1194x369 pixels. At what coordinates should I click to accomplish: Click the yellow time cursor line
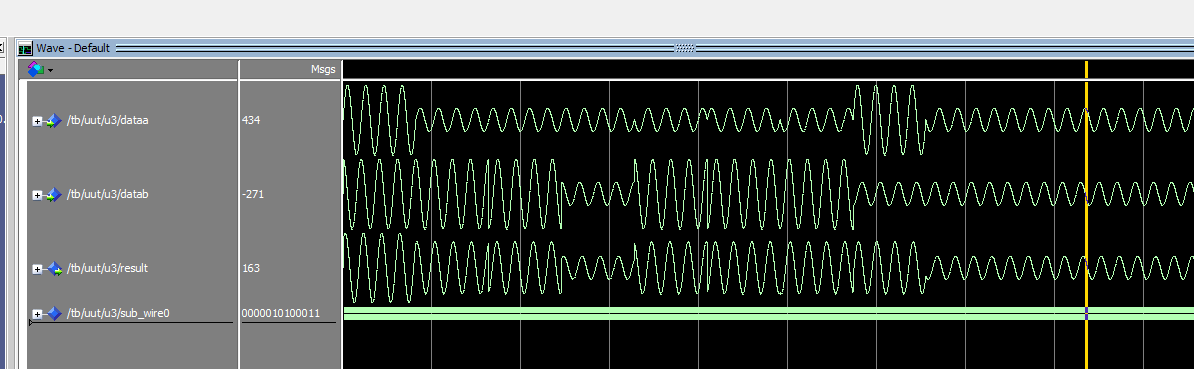1087,213
